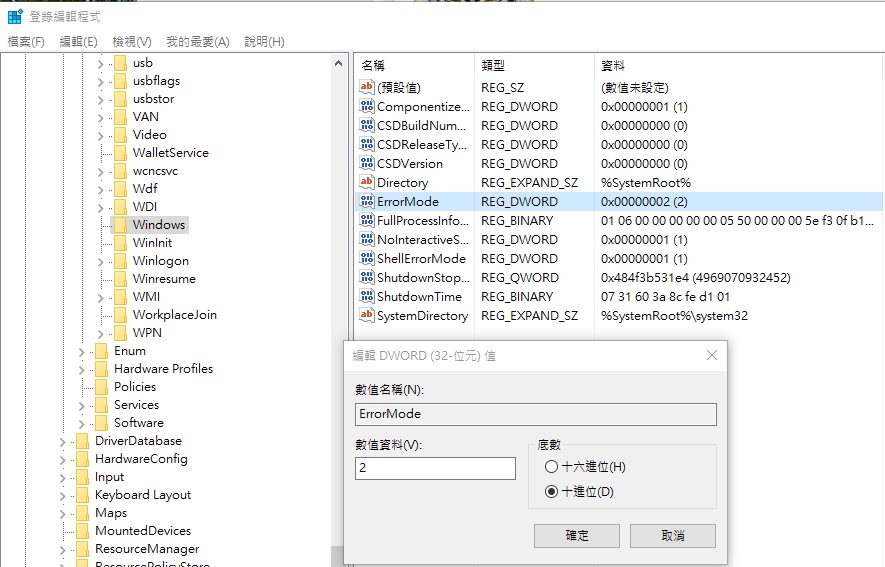The height and width of the screenshot is (567, 885).
Task: Open the 我的最愛(A) favorites menu
Action: pos(197,41)
